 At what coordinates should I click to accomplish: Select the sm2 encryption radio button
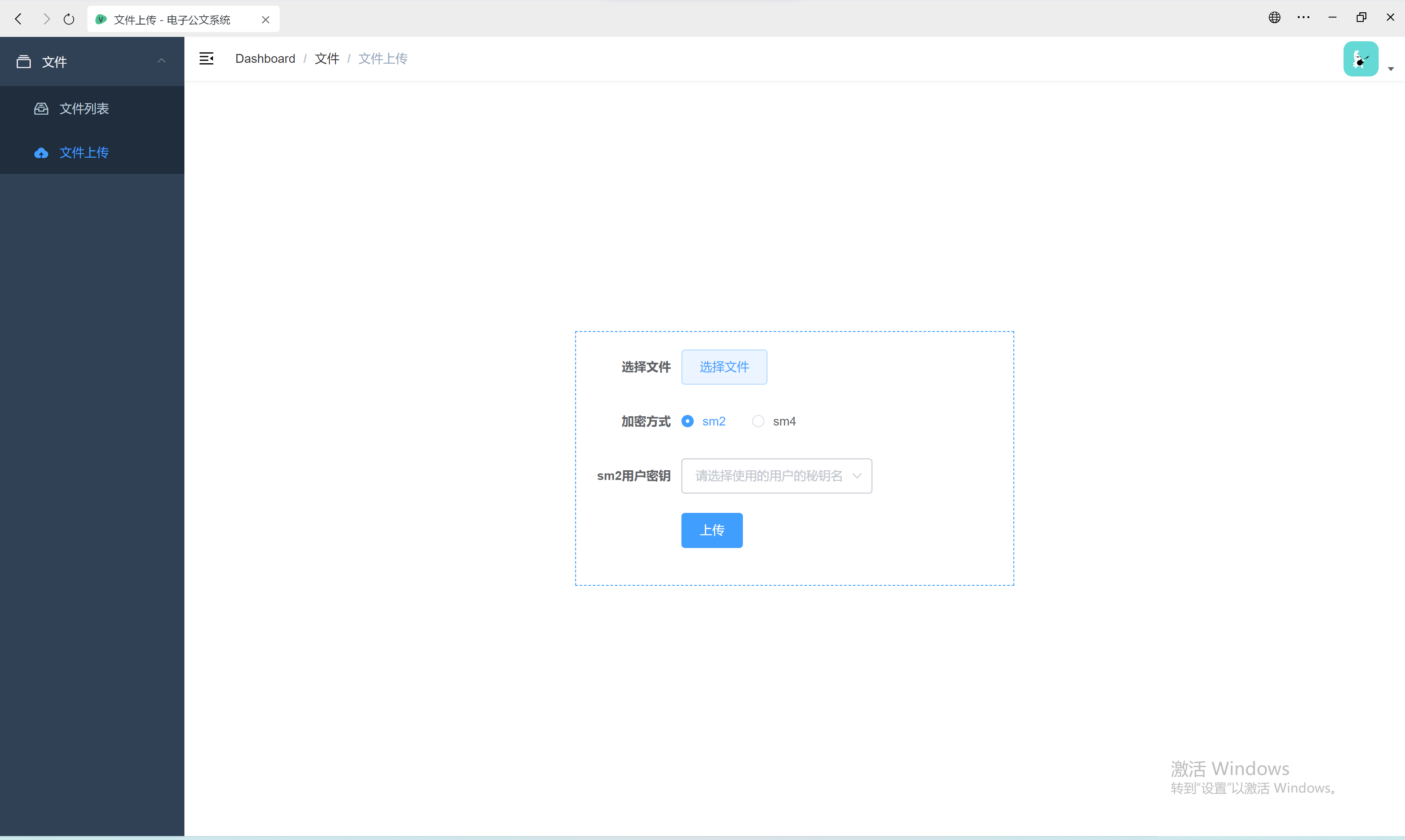point(688,421)
